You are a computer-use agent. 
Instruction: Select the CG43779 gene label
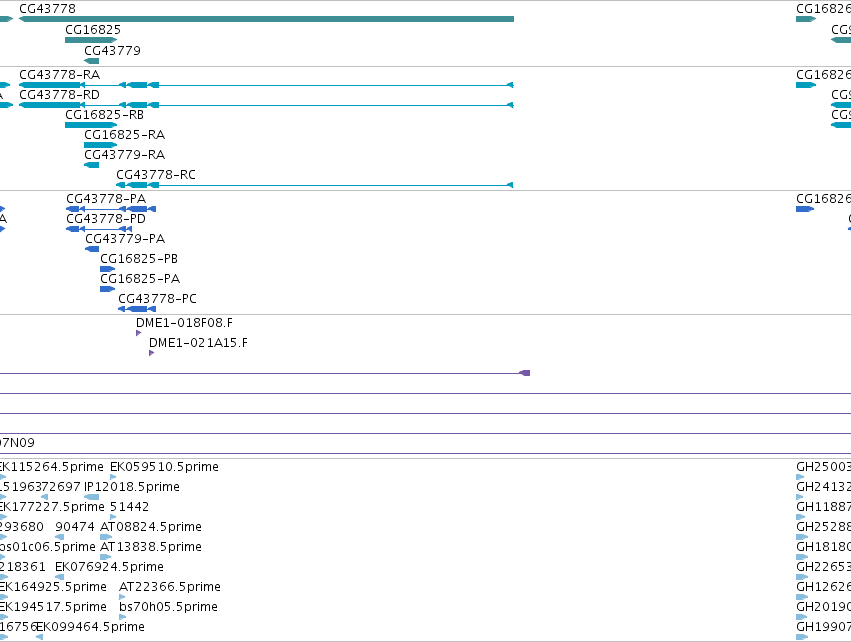click(112, 50)
